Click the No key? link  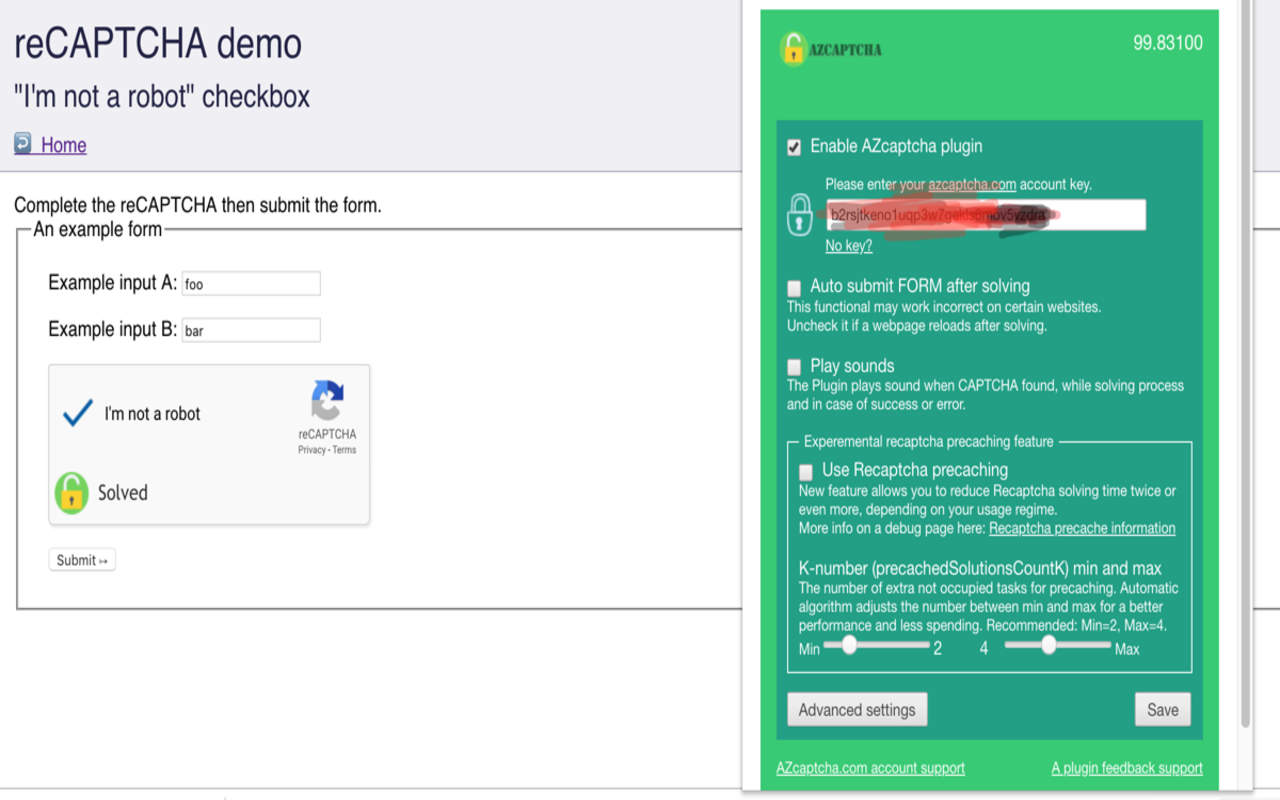(849, 246)
